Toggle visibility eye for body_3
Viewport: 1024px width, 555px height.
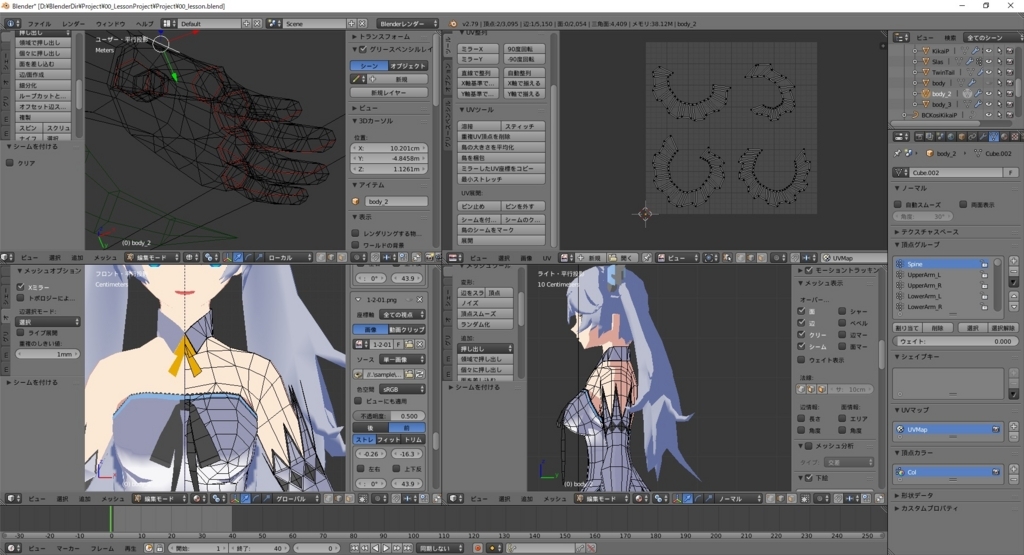point(989,104)
